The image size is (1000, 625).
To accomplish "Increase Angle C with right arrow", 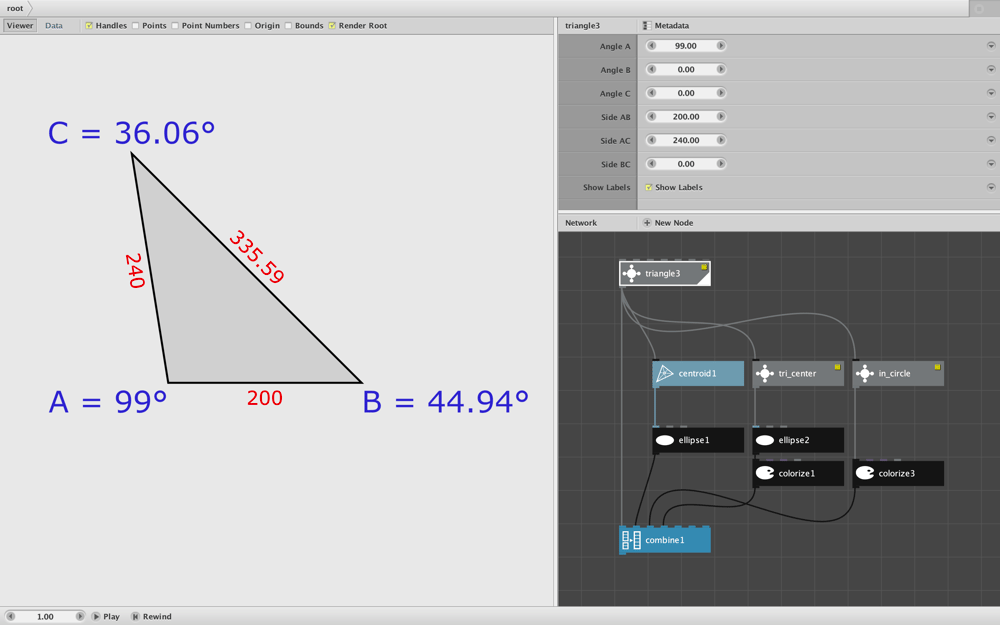I will coord(721,93).
